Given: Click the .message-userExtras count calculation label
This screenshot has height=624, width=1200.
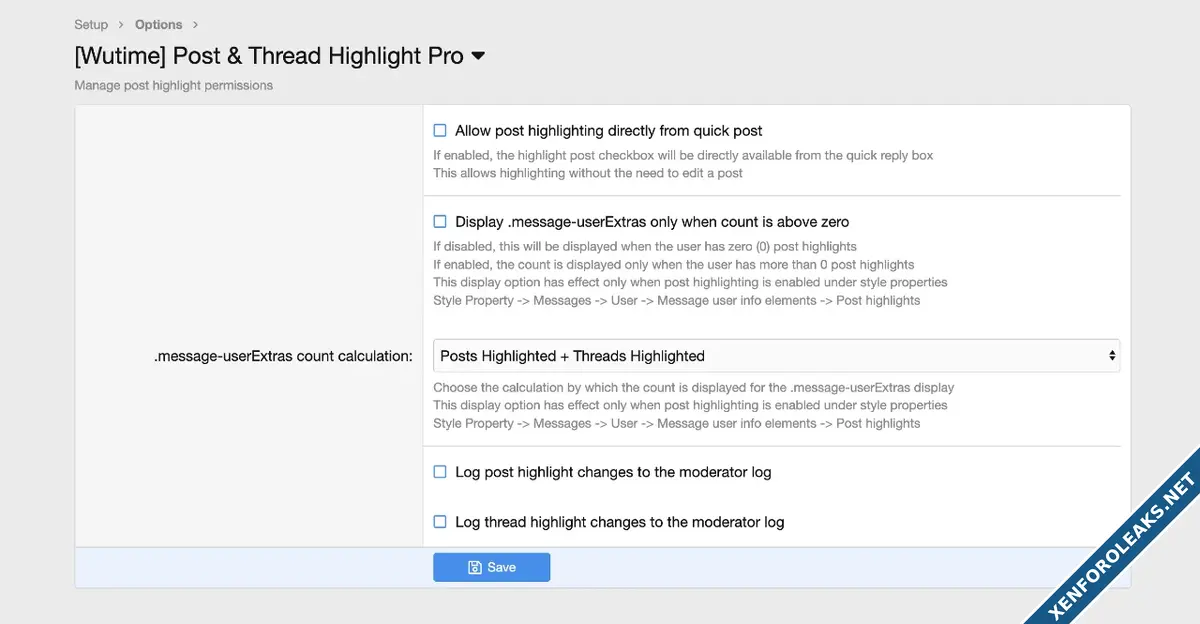Looking at the screenshot, I should point(283,356).
